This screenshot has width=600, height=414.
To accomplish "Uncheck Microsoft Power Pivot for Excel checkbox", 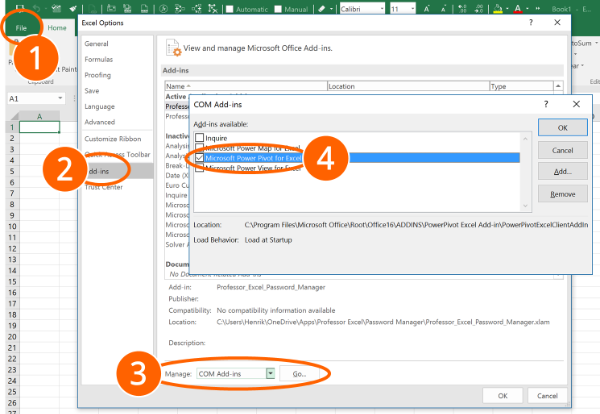I will 199,158.
